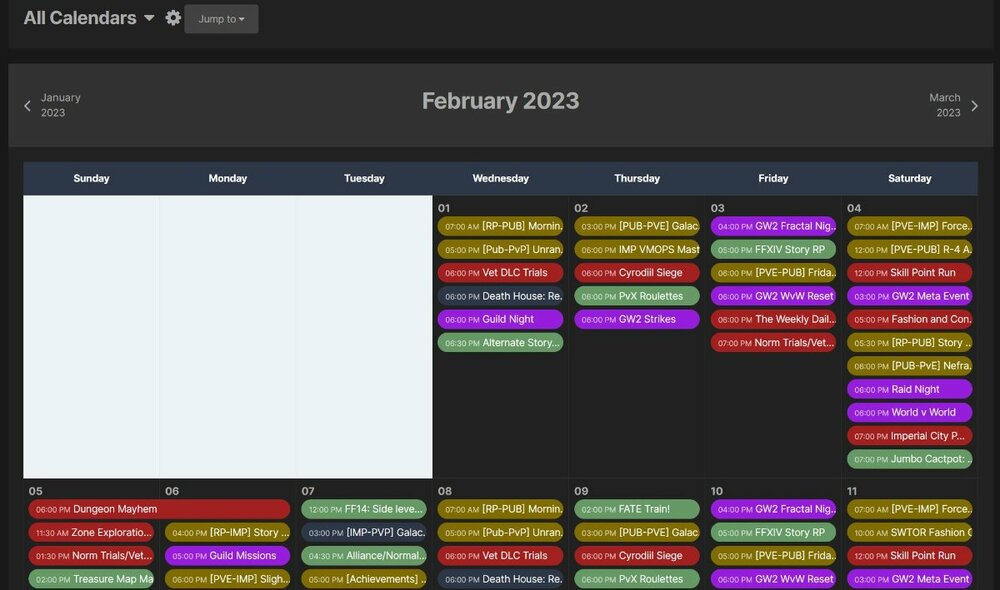Image resolution: width=1000 pixels, height=590 pixels.
Task: Select the Cyrodiil Siege event on the 2nd
Action: coord(637,273)
